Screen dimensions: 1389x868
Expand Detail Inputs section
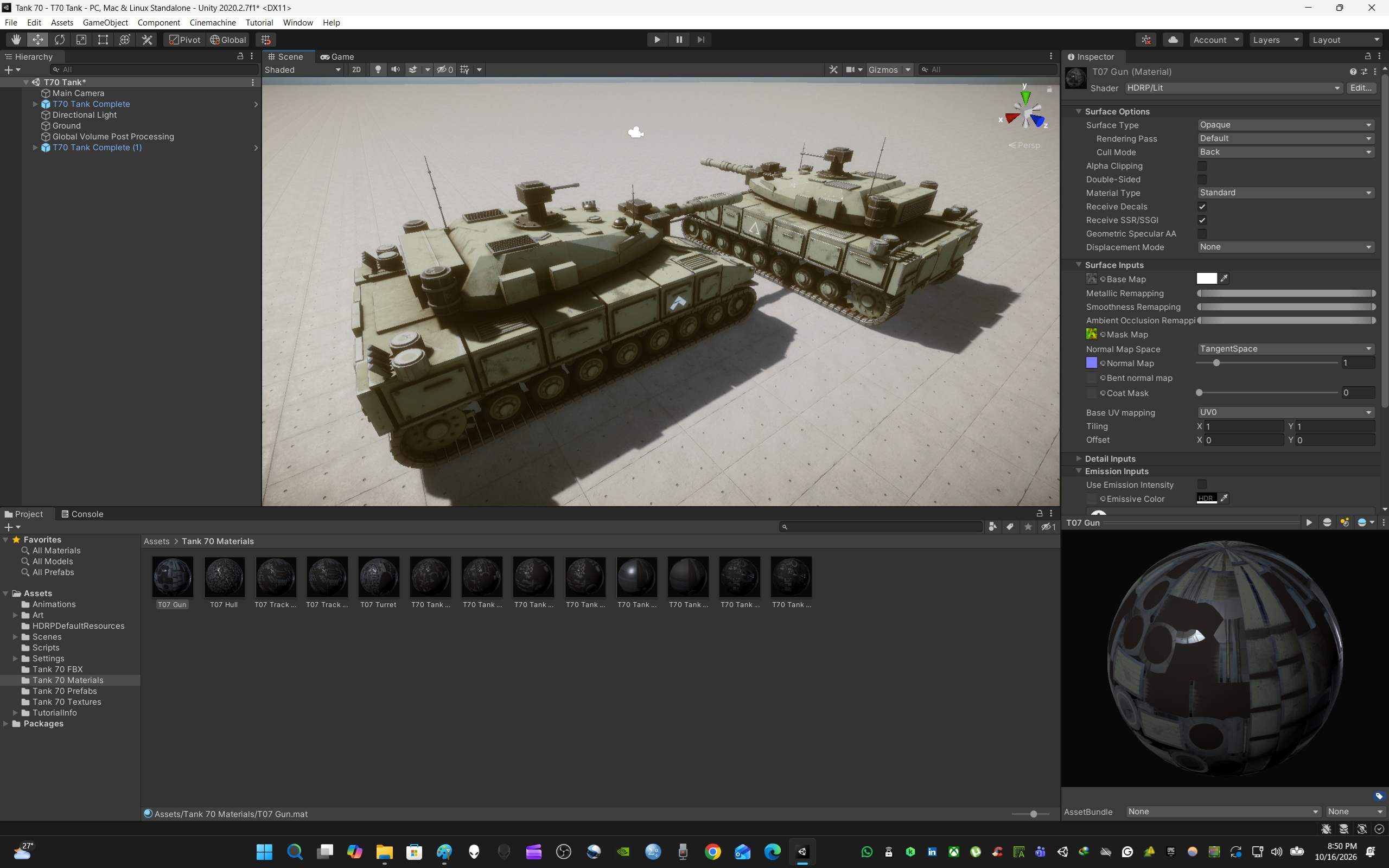pyautogui.click(x=1079, y=459)
